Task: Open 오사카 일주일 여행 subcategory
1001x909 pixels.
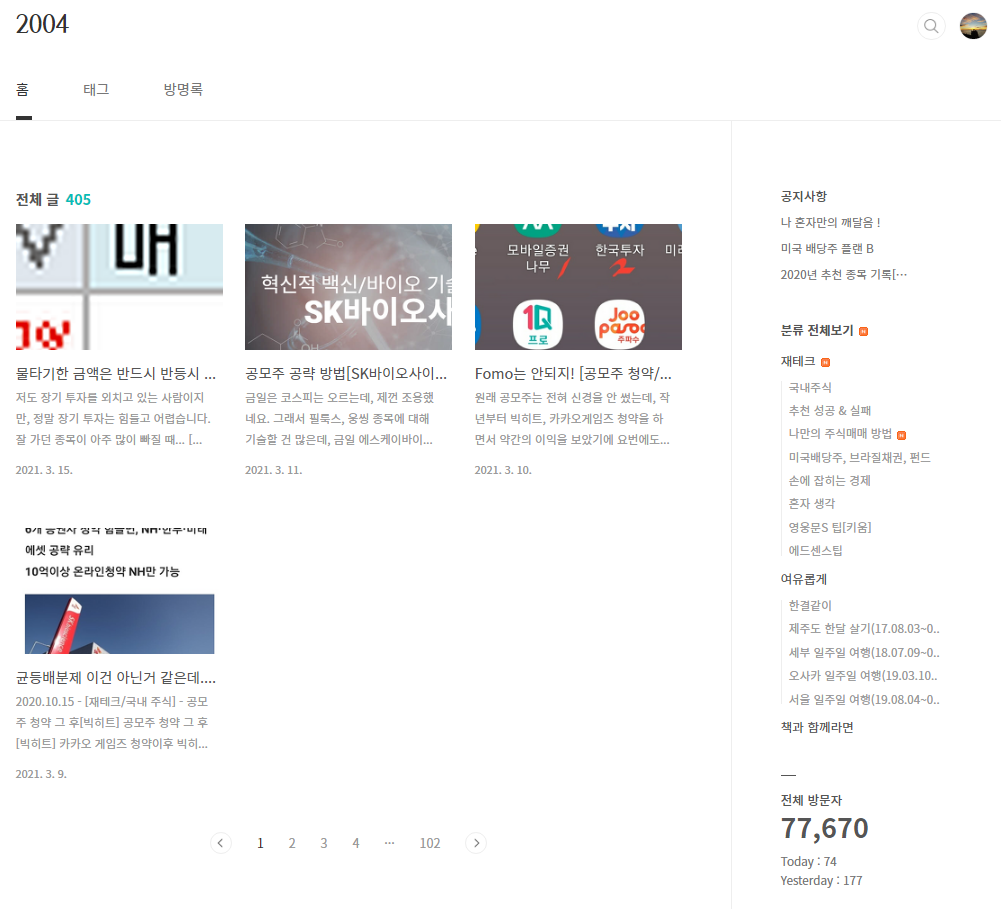Action: tap(863, 675)
